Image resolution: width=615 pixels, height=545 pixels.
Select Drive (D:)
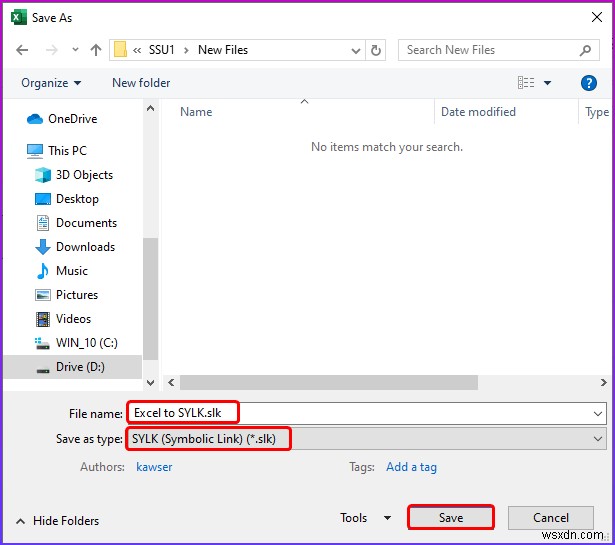coord(80,367)
